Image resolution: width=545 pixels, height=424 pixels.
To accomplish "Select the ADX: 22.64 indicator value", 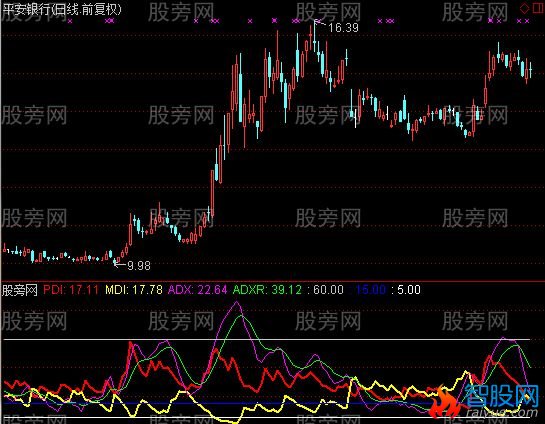I will click(x=197, y=290).
